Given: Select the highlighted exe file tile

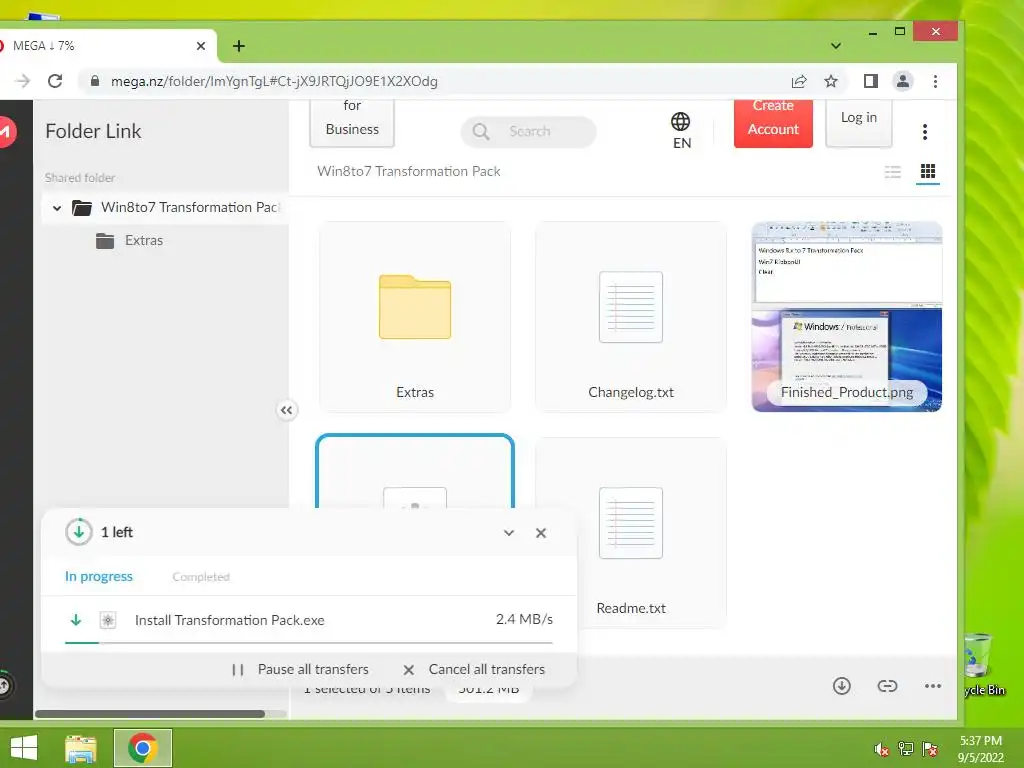Looking at the screenshot, I should [415, 472].
